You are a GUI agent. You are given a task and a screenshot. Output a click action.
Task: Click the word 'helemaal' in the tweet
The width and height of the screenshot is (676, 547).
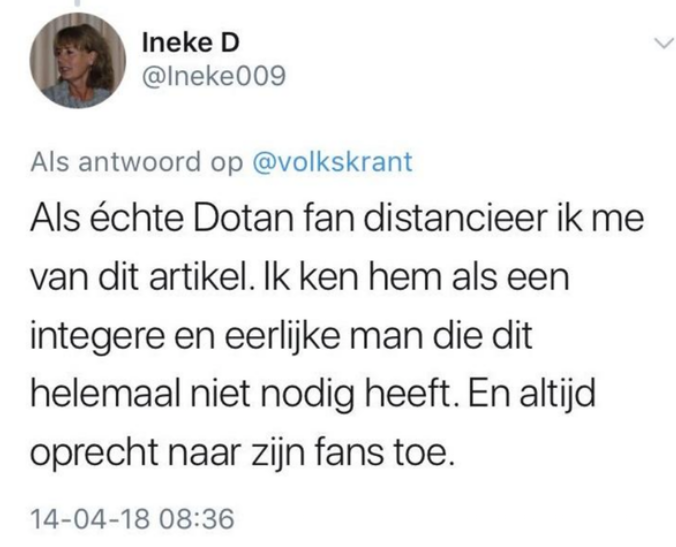click(x=105, y=394)
